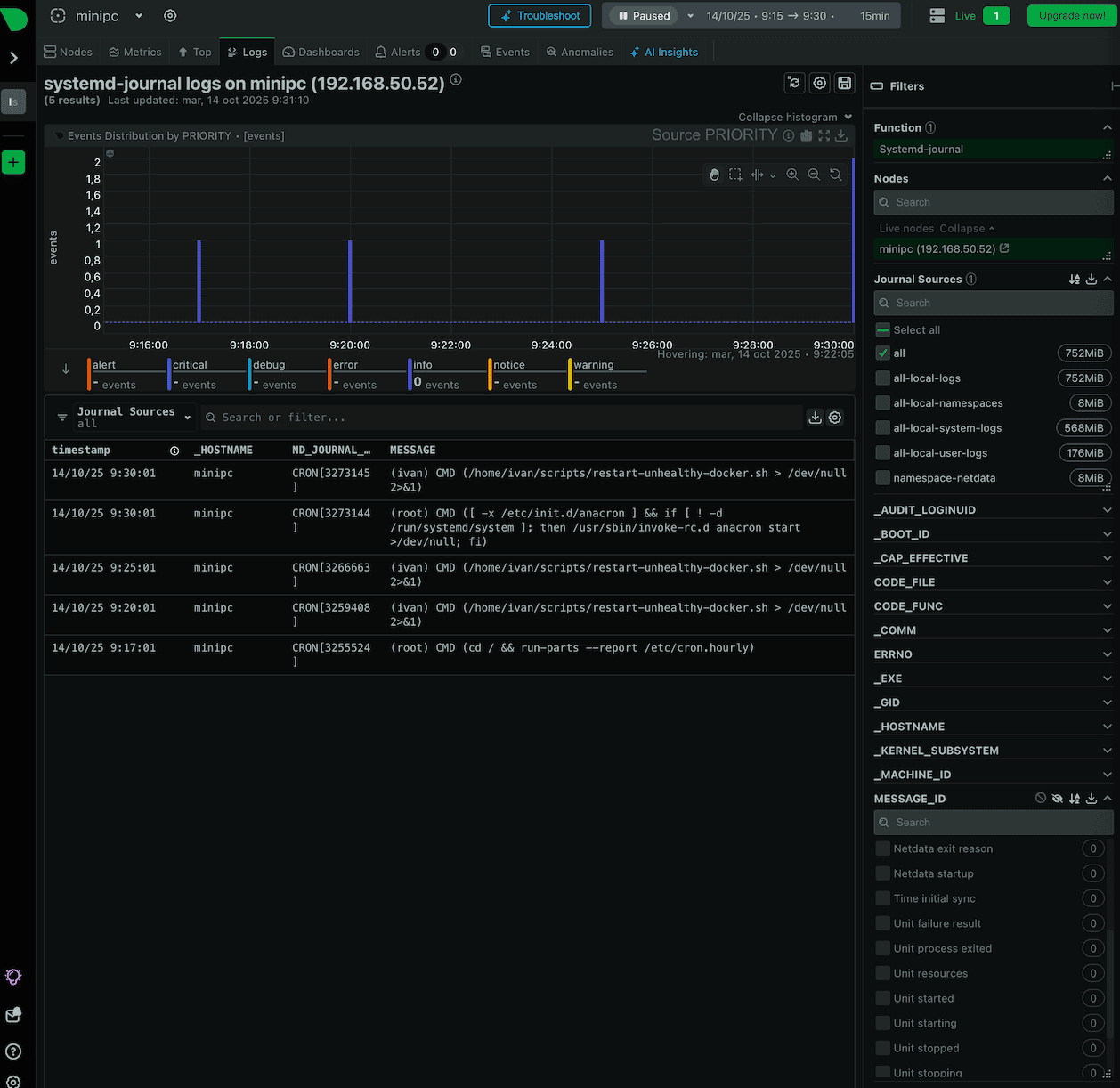Switch to the Dashboards tab

321,53
